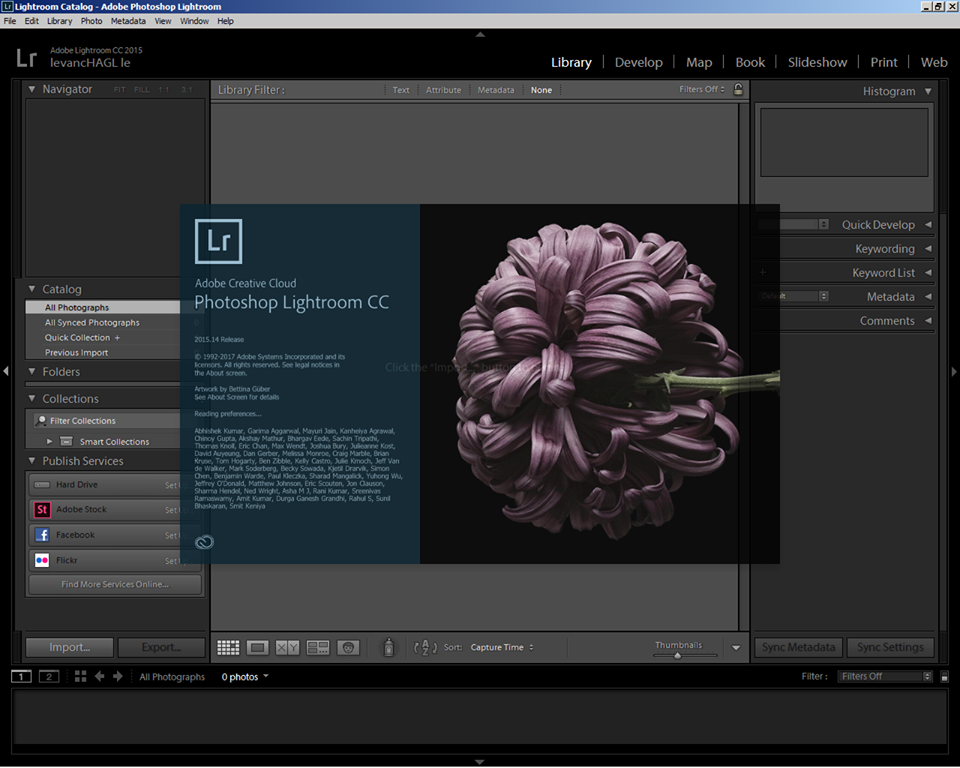Collapse the Folders panel
960x768 pixels.
pos(32,371)
